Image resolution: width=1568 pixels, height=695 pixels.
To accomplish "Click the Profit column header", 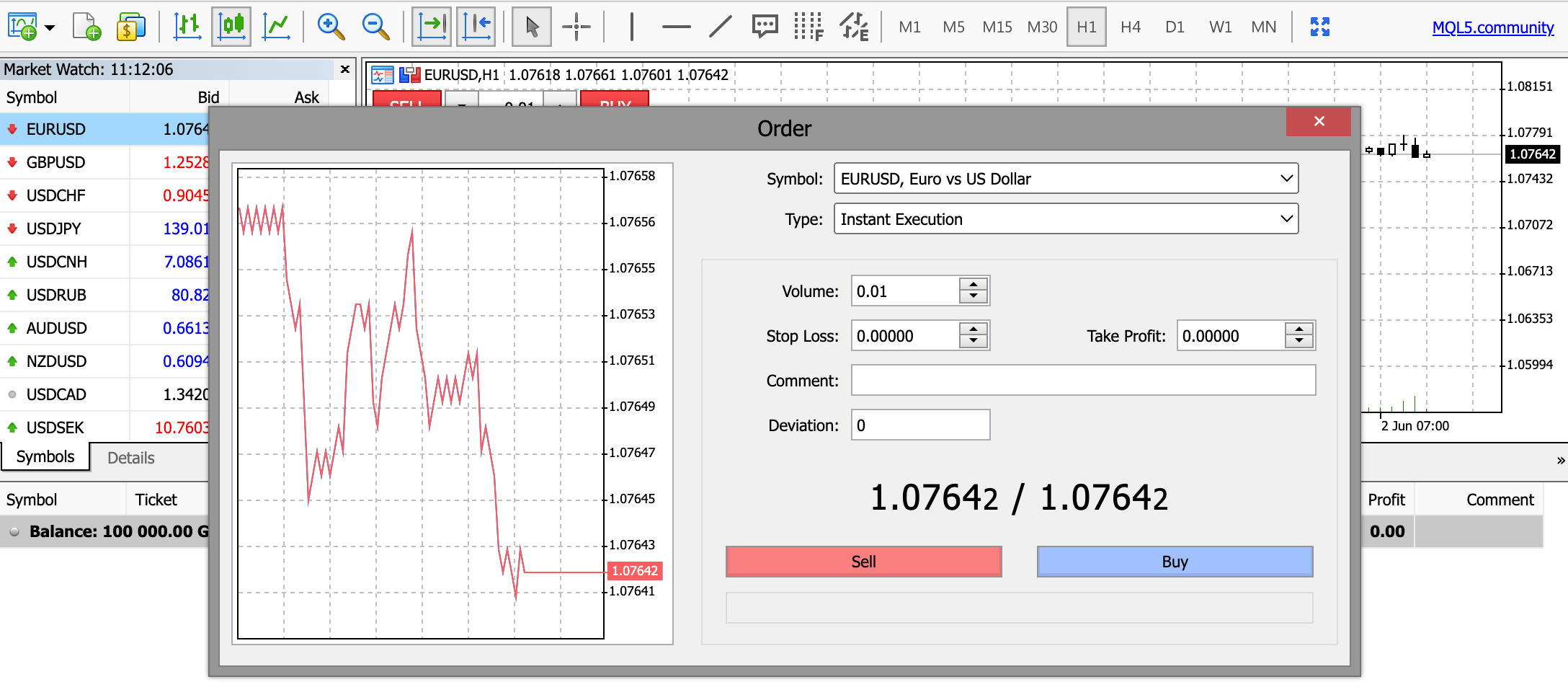I will 1386,500.
